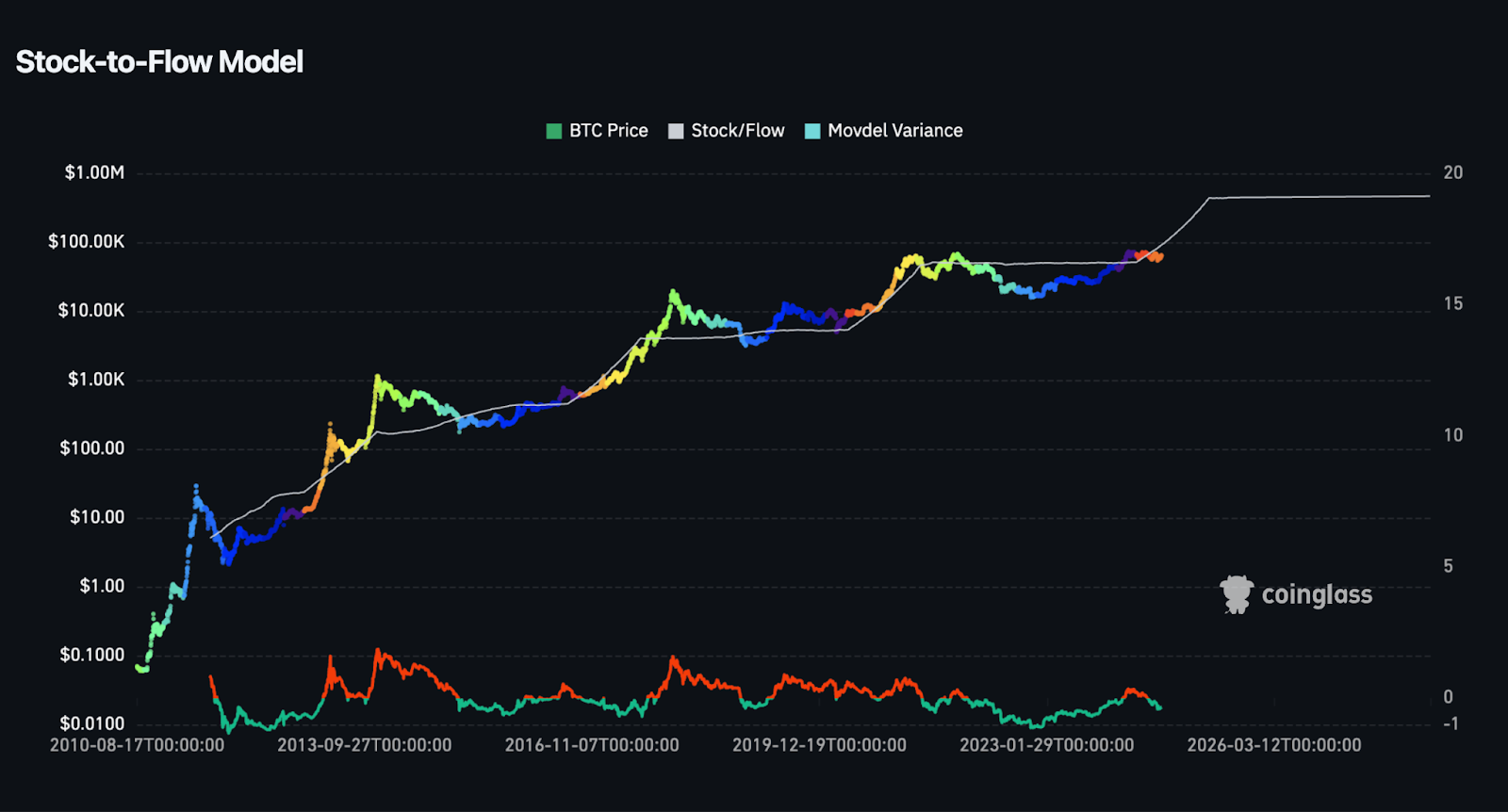The image size is (1508, 812).
Task: Click the 2026-03-12T00:00:00 date label
Action: (1274, 745)
